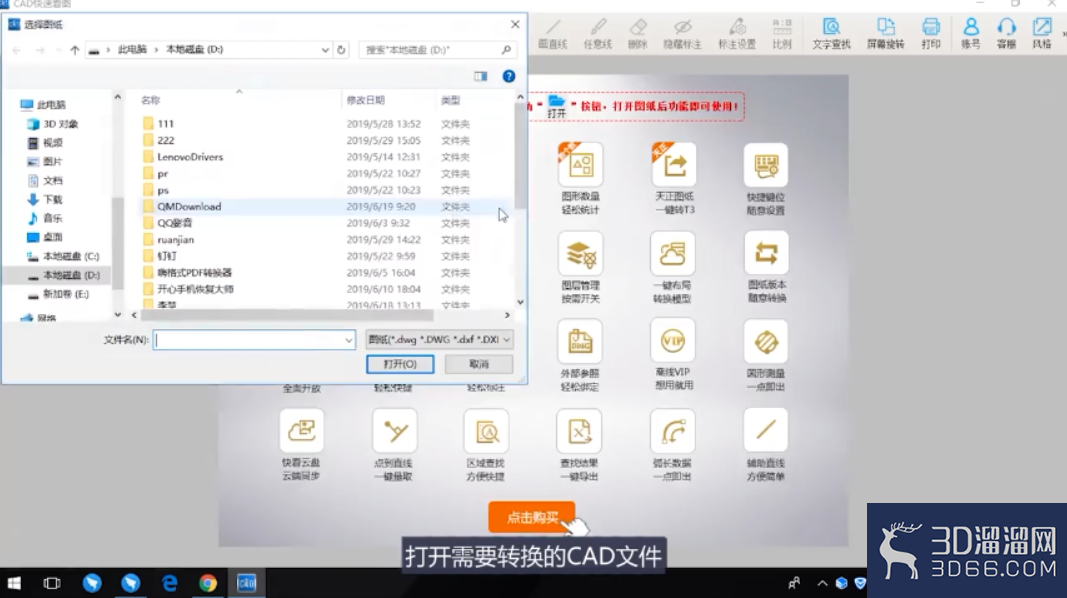Choose the 删除 eraser tool

[638, 34]
